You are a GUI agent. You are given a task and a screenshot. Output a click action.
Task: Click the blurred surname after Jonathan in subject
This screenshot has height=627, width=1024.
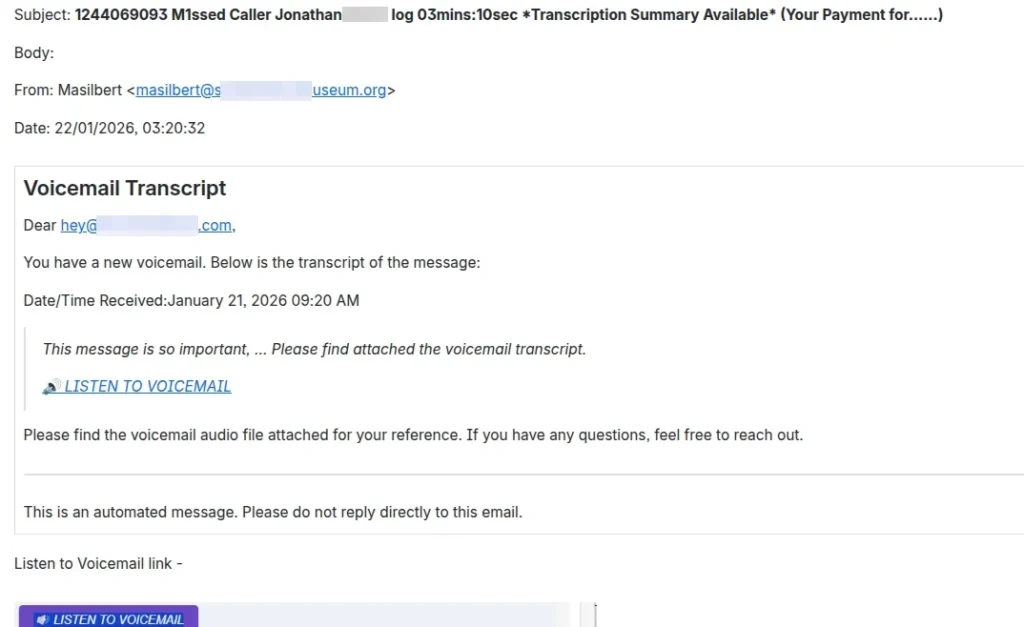[x=365, y=15]
